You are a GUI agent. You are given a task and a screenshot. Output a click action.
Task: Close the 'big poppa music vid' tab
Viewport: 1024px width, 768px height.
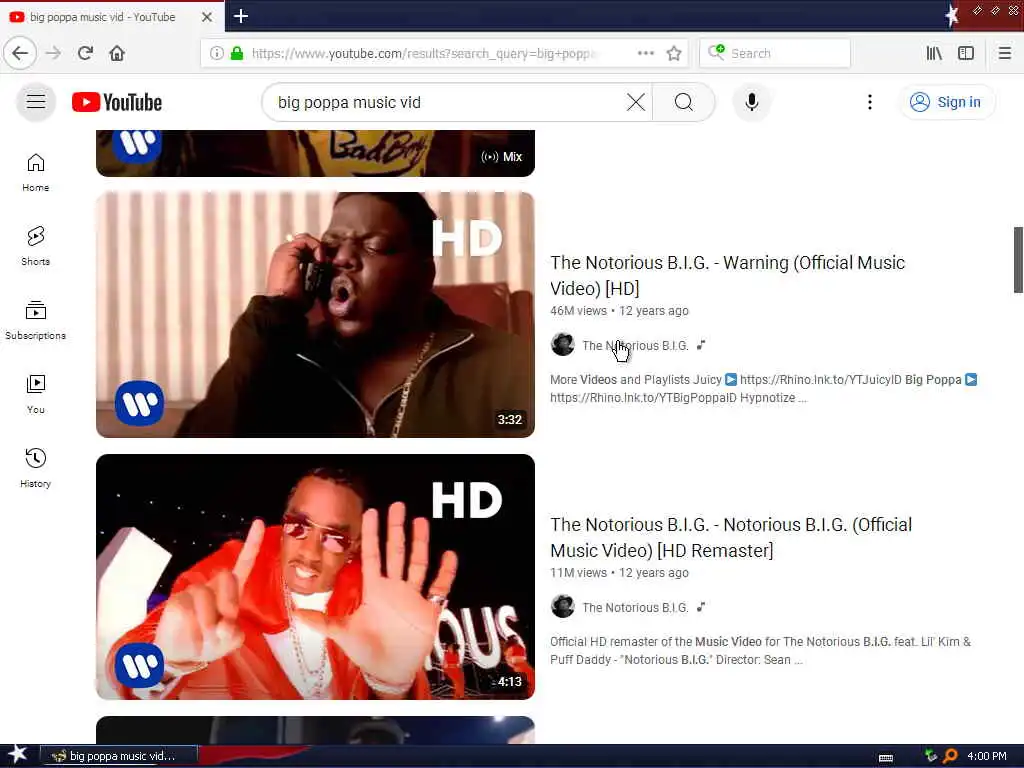(x=206, y=17)
